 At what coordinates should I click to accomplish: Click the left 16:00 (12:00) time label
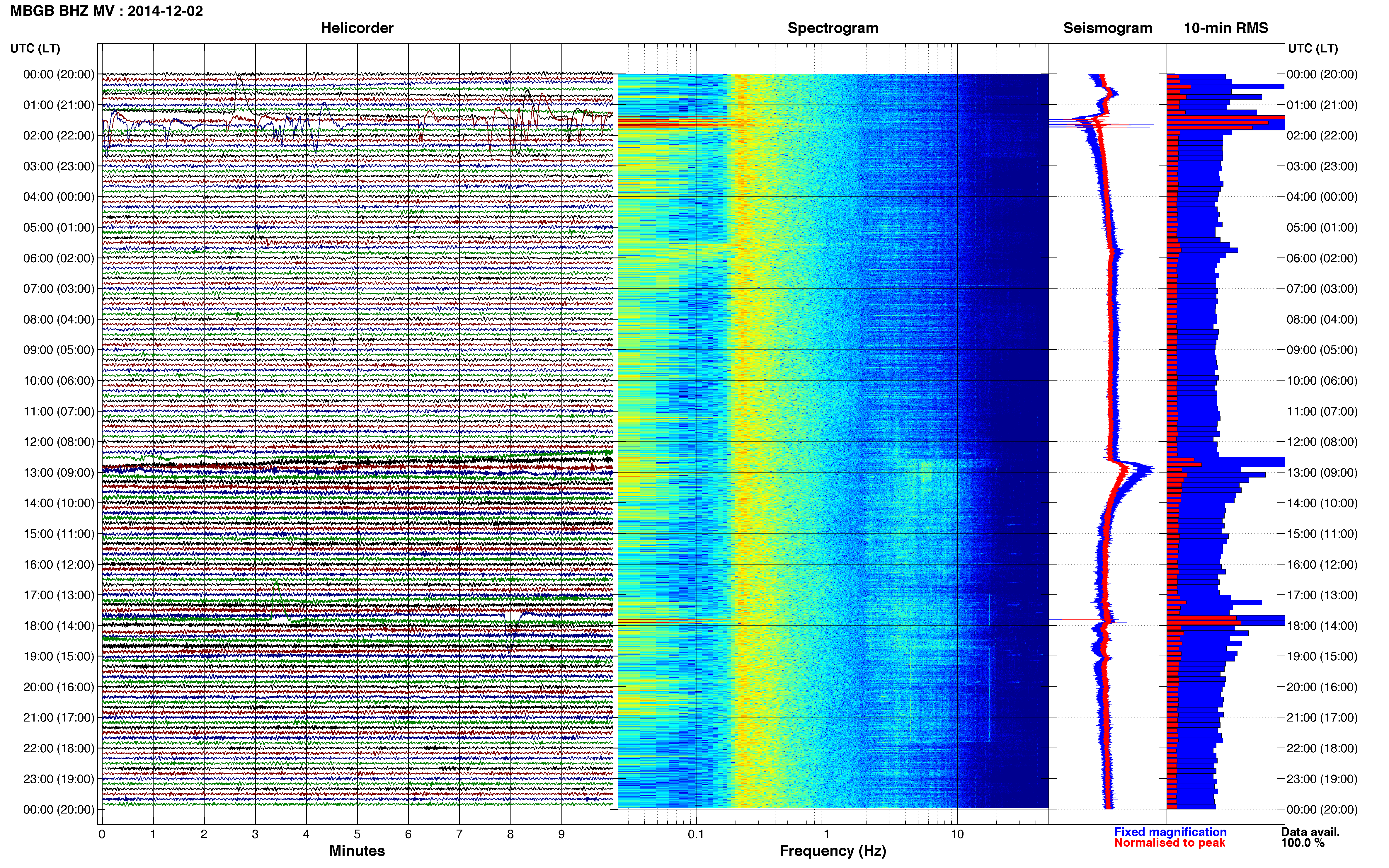click(x=59, y=564)
